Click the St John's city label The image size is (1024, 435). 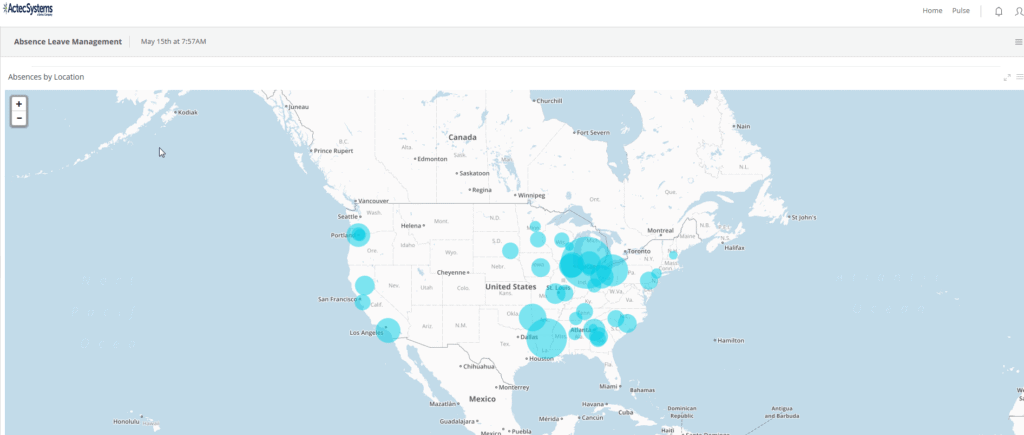point(804,218)
